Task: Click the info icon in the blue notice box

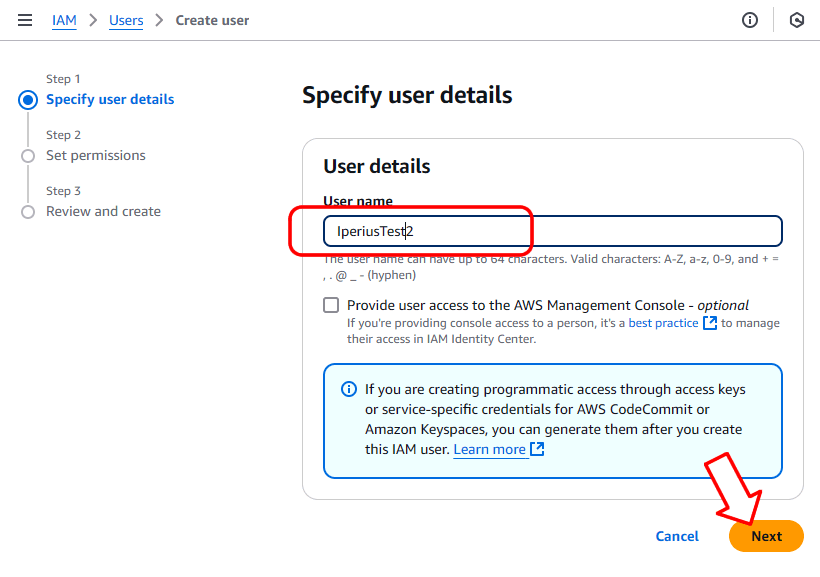Action: click(349, 389)
